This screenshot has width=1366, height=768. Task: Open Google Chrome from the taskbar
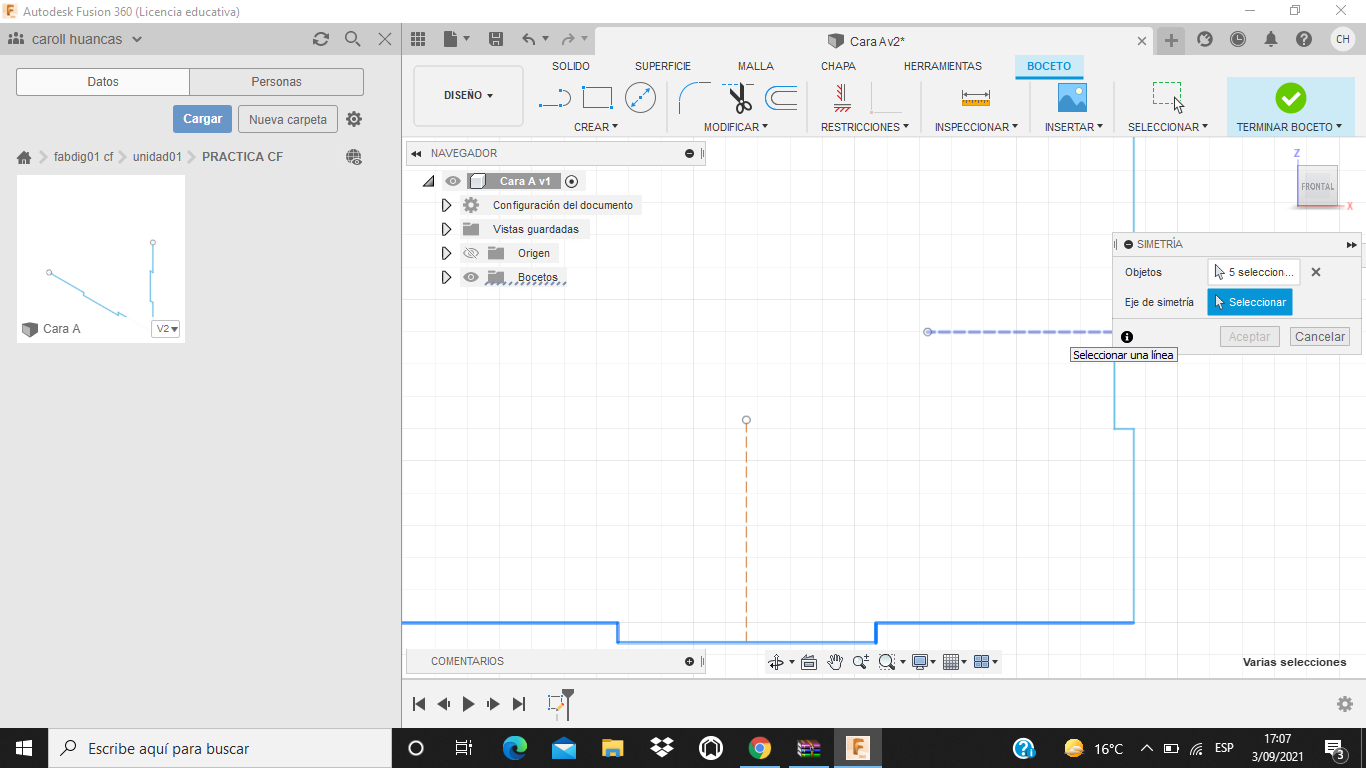(760, 748)
